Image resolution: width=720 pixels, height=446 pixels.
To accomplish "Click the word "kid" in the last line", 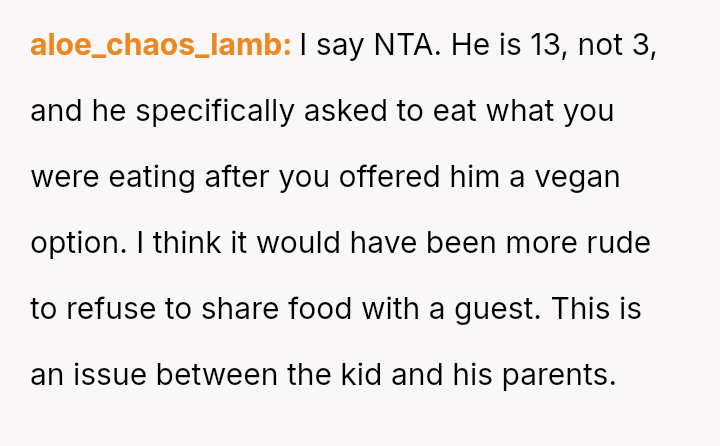I will (x=361, y=374).
